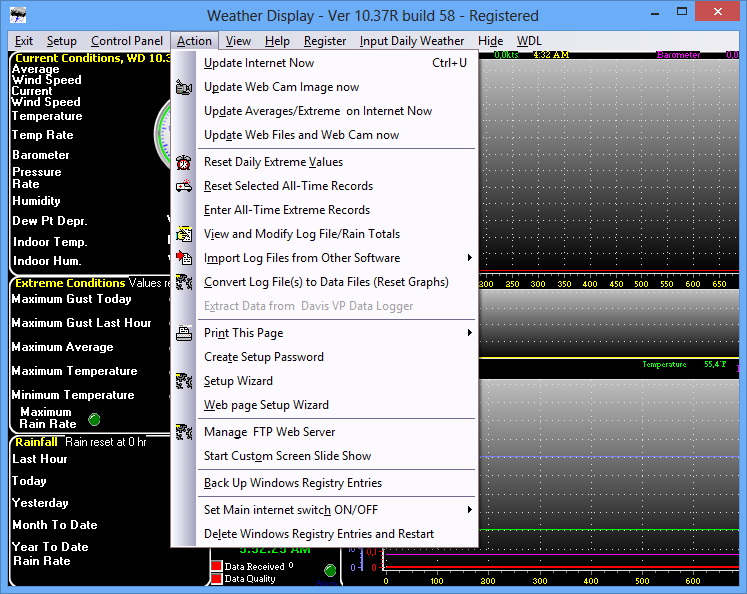
Task: Open the Exit menu
Action: point(24,41)
